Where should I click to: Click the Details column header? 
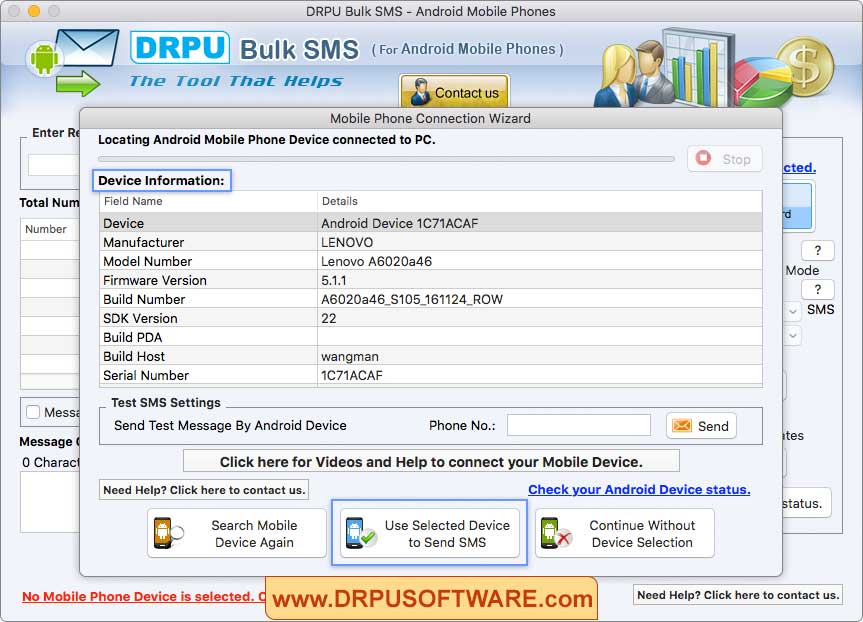tap(539, 201)
